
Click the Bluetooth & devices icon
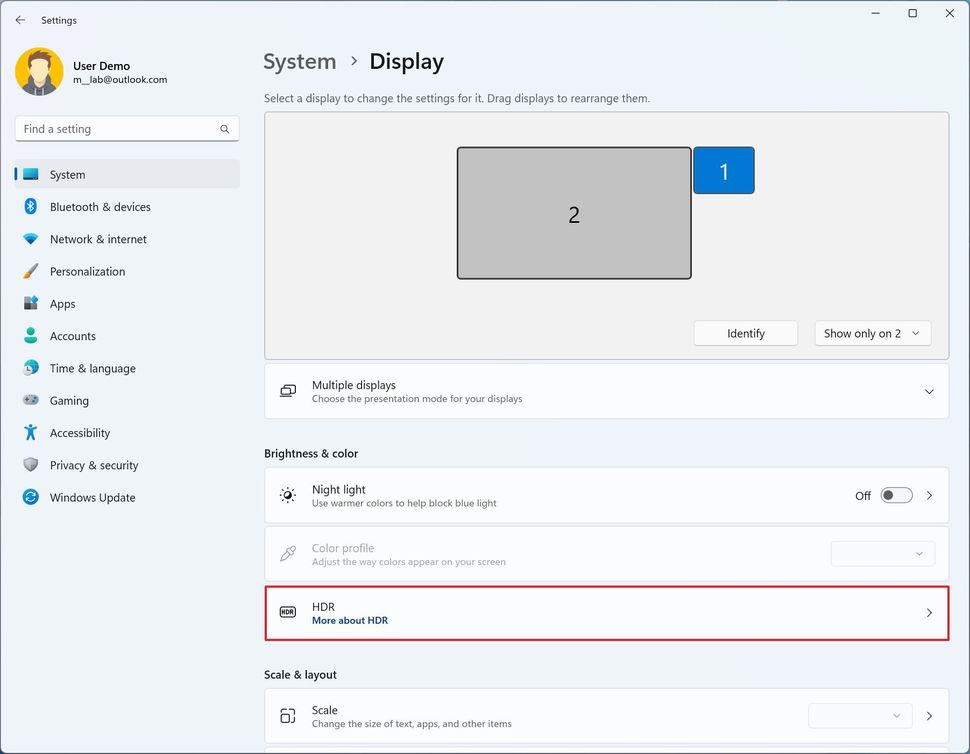30,207
